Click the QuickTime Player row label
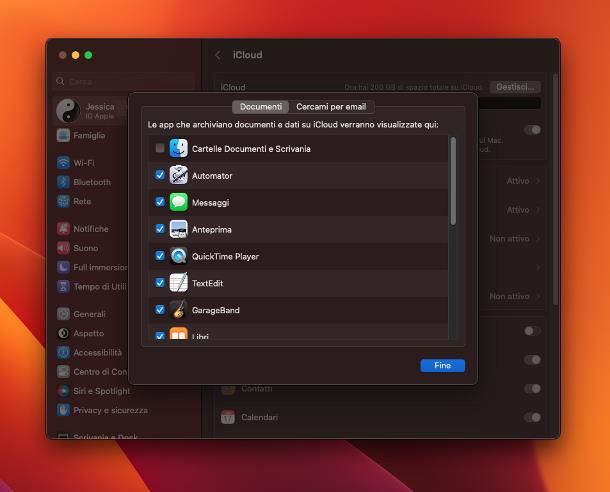 tap(225, 257)
